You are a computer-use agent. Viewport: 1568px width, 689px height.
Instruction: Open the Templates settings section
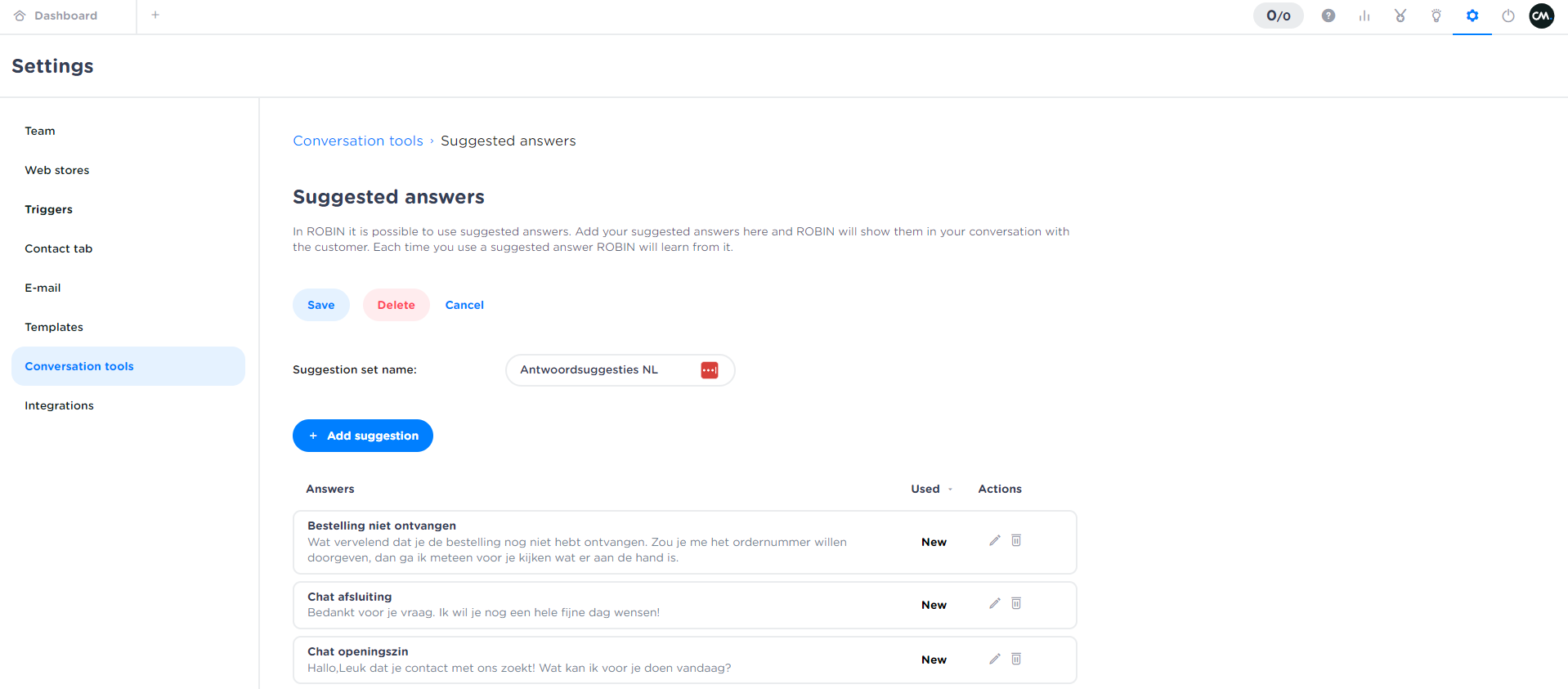click(x=54, y=327)
